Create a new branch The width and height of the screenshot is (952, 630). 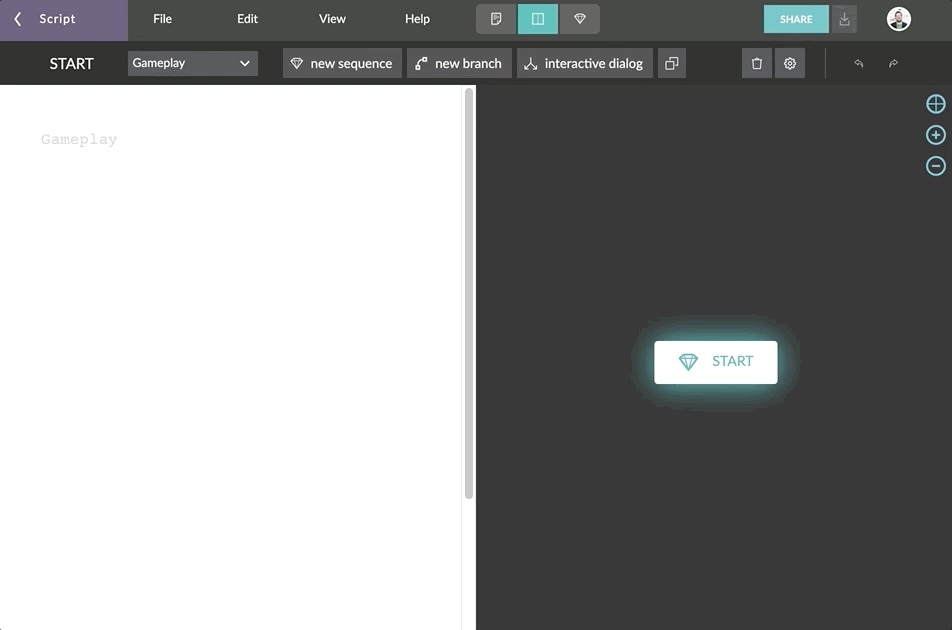(459, 63)
